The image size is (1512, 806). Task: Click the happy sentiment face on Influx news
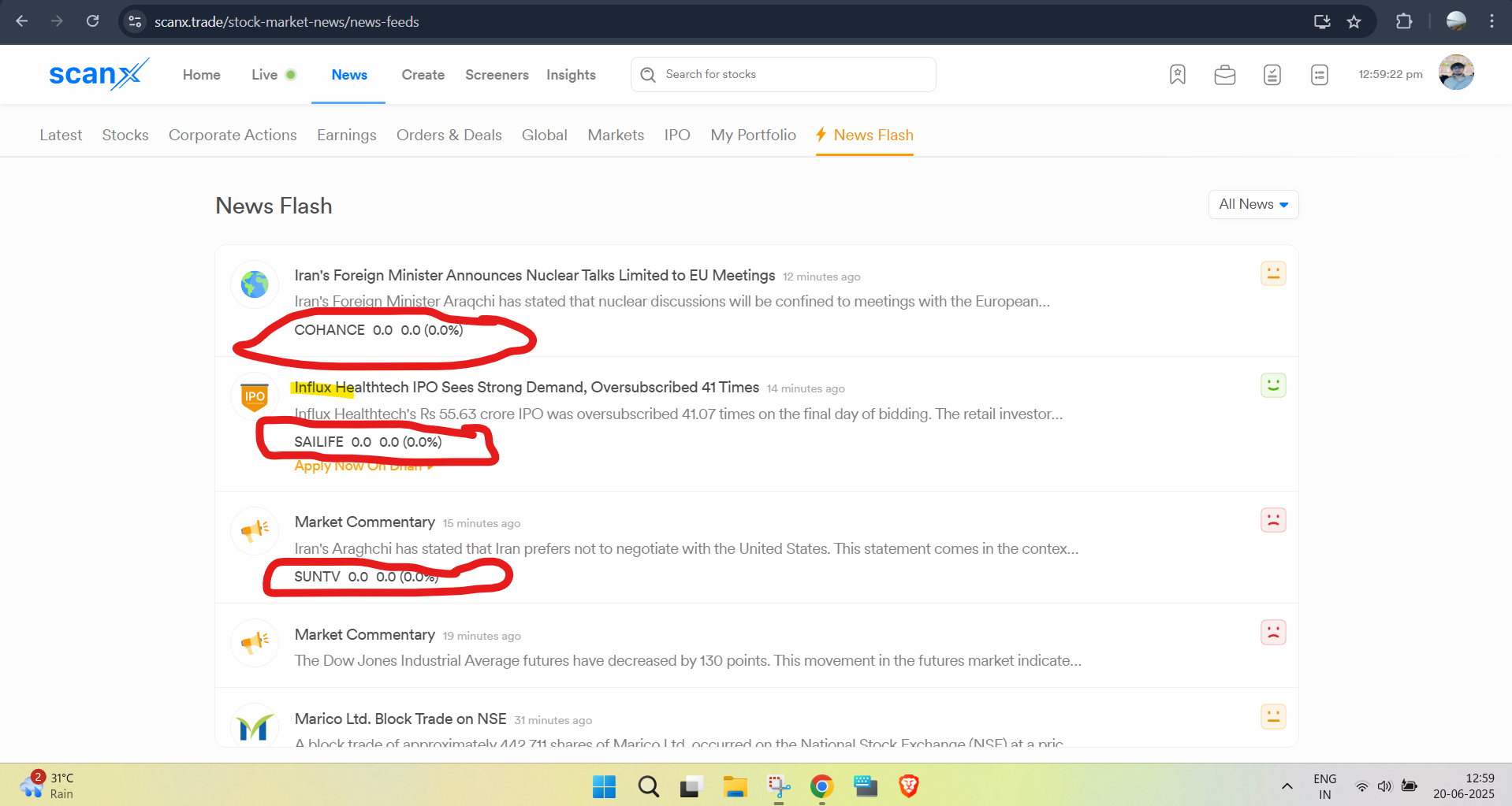(x=1272, y=385)
